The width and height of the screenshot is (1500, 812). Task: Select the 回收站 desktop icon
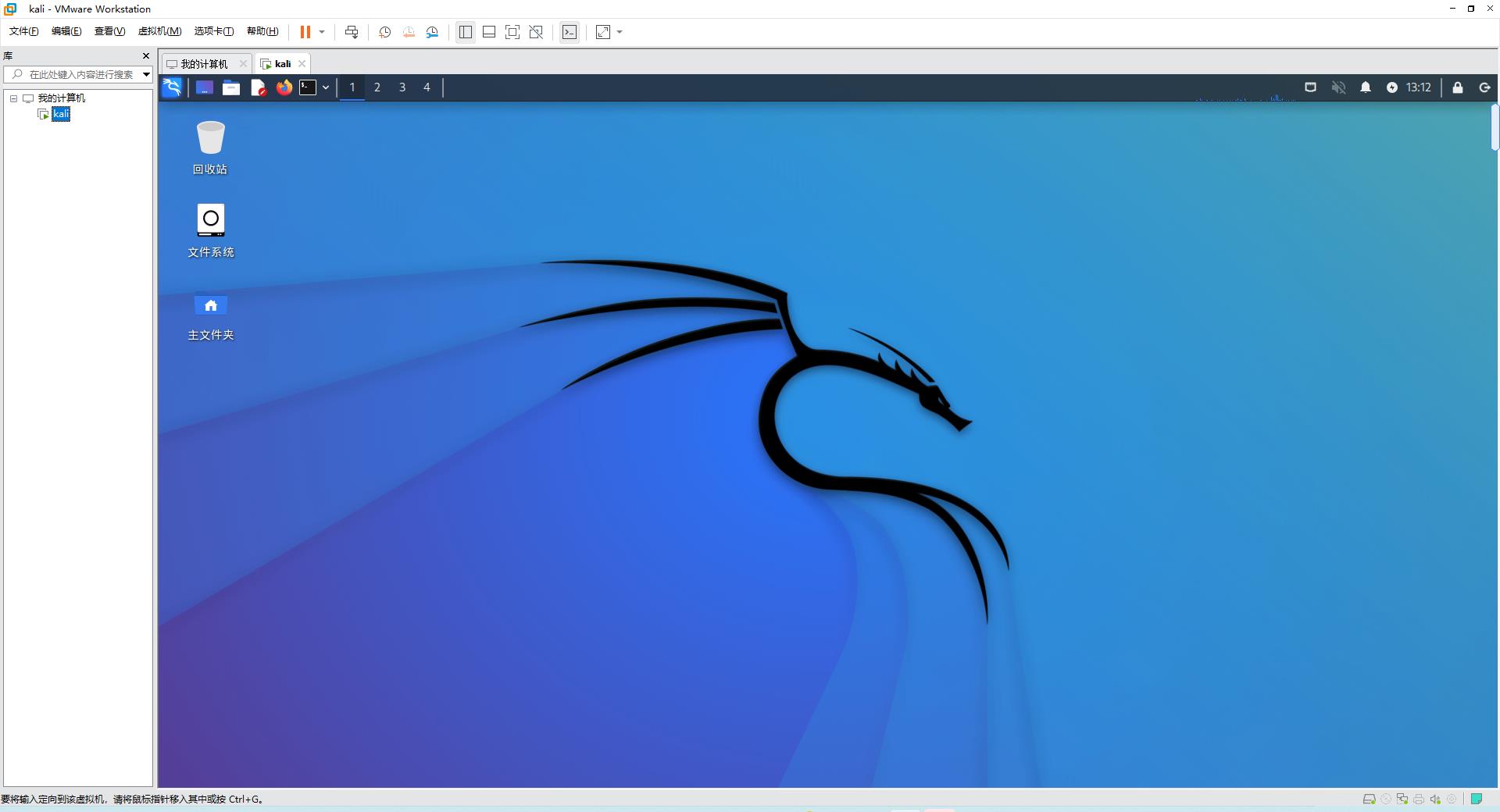(x=210, y=148)
